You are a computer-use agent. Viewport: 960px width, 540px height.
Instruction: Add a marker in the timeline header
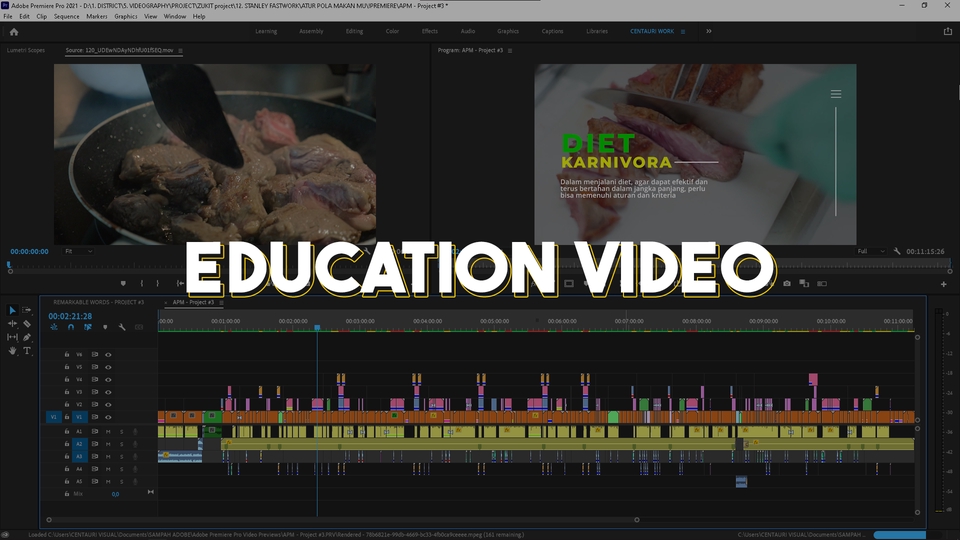tap(105, 328)
